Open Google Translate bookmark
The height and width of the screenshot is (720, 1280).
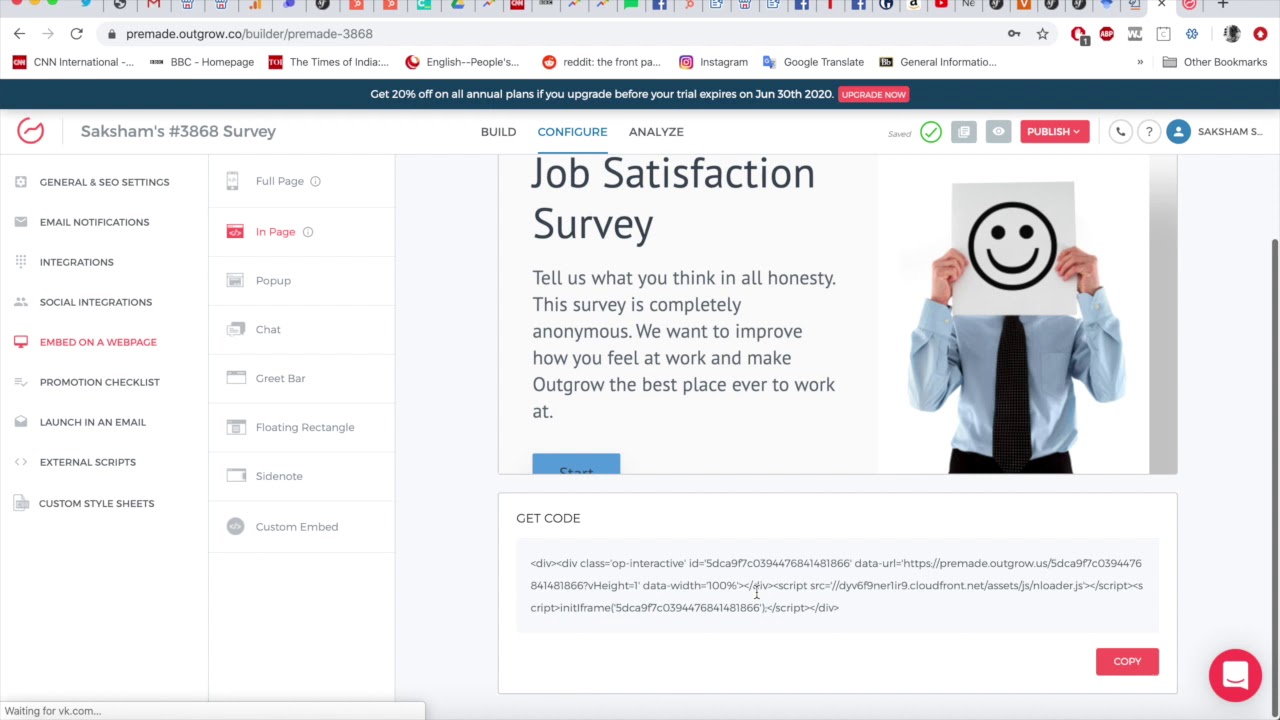(x=813, y=62)
